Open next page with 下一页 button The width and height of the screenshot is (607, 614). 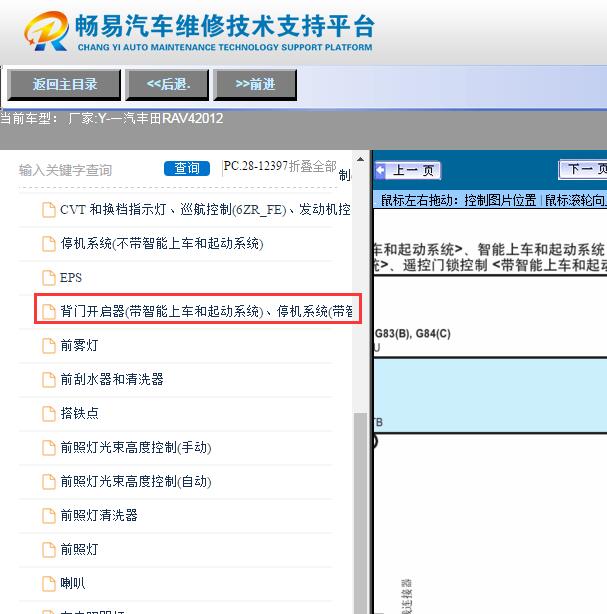point(584,169)
